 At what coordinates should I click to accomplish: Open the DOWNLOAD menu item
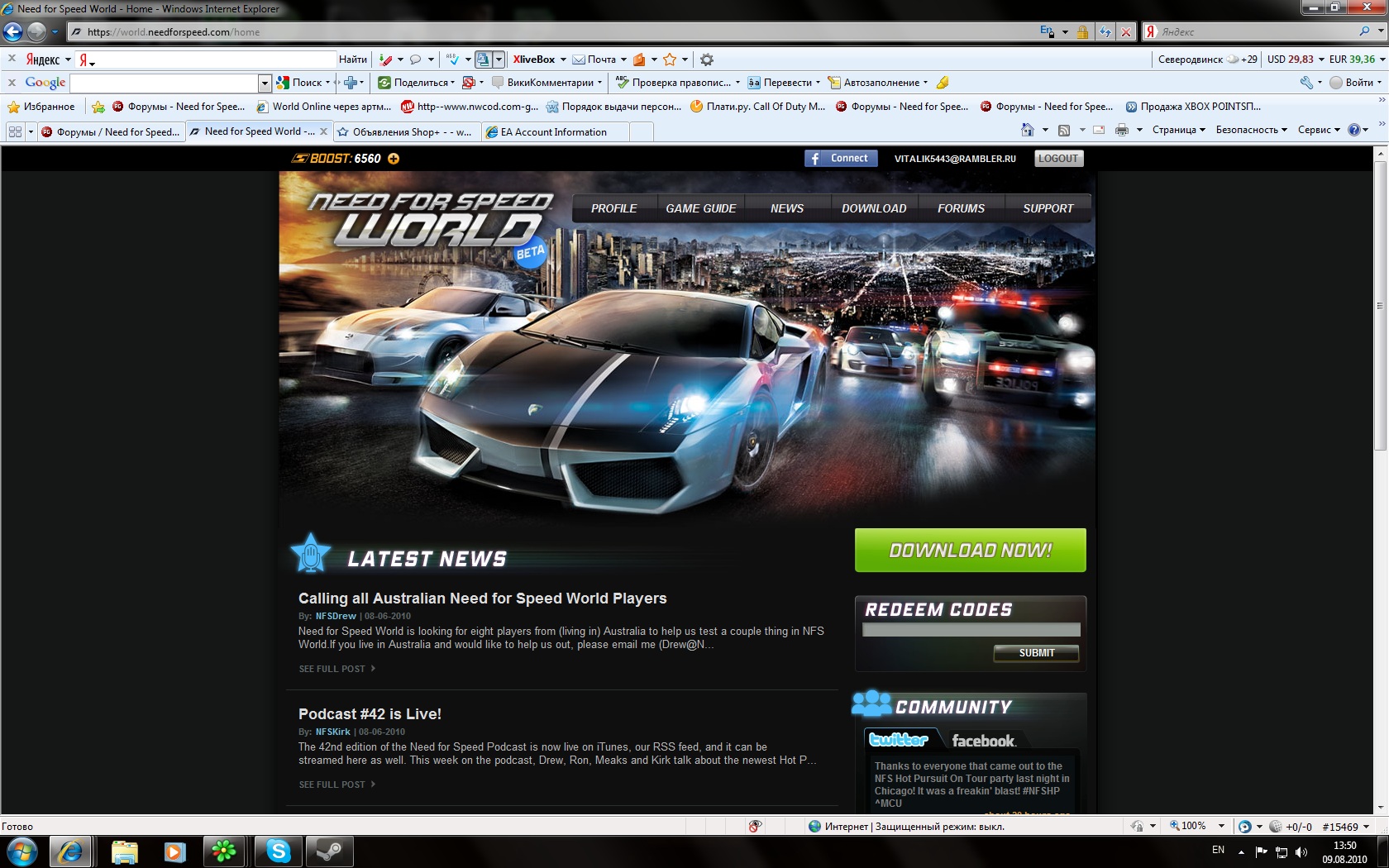click(874, 208)
